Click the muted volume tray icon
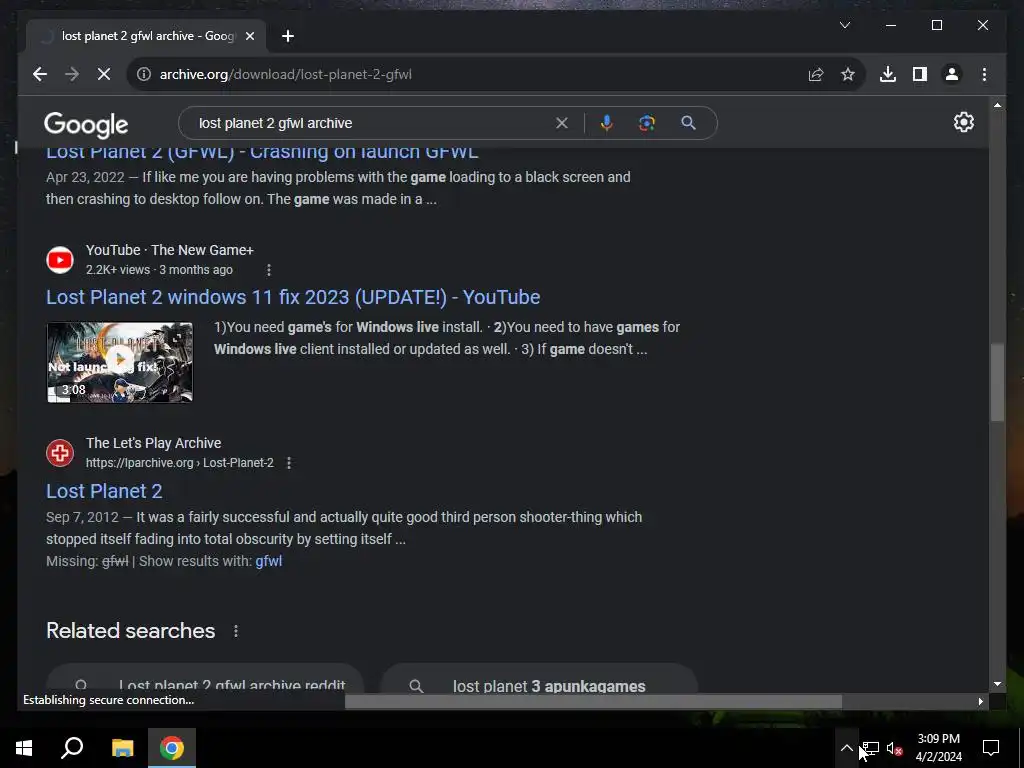The image size is (1024, 768). tap(895, 748)
